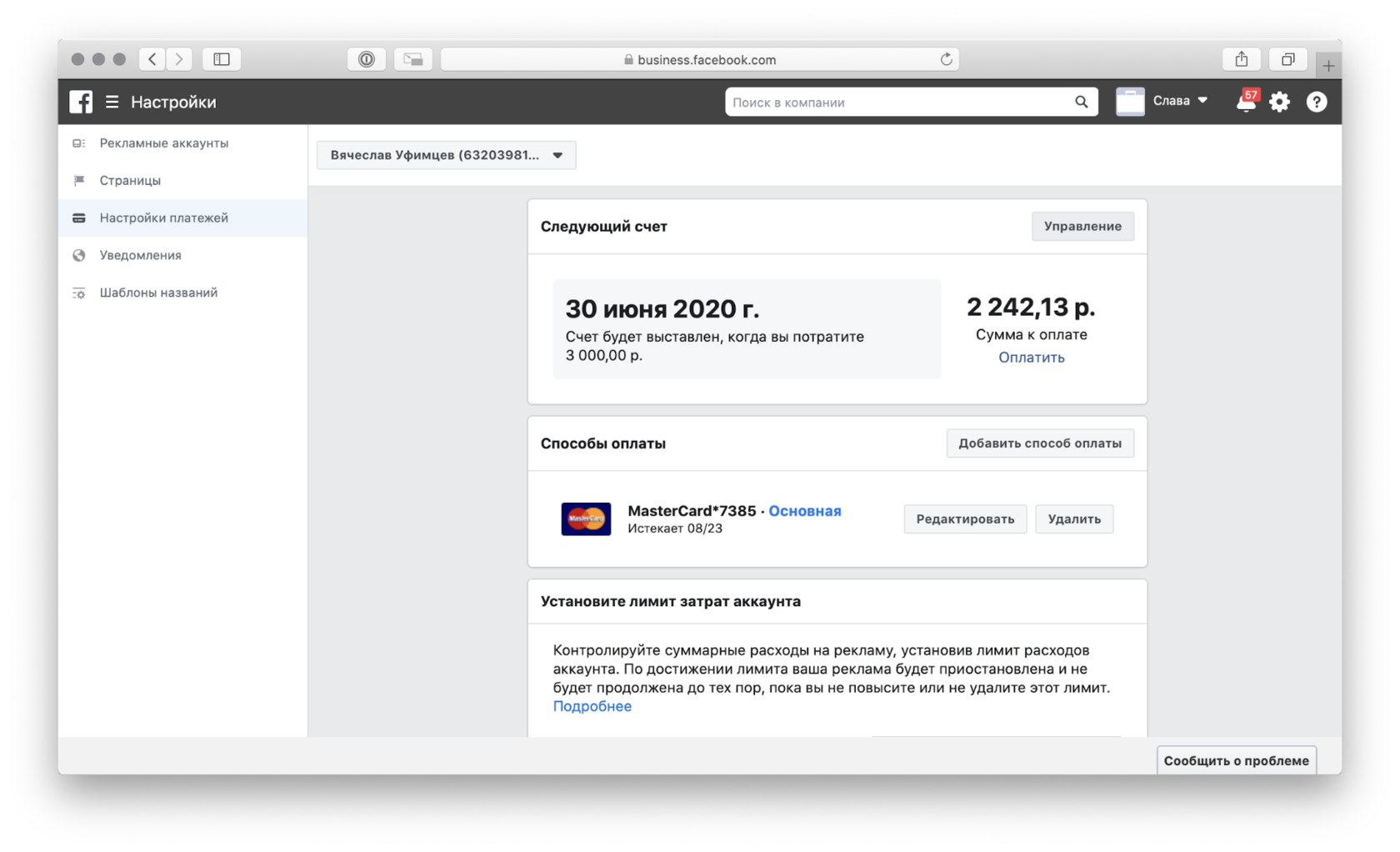Expand the Вячеслав Уфимцев account selector

click(x=446, y=155)
